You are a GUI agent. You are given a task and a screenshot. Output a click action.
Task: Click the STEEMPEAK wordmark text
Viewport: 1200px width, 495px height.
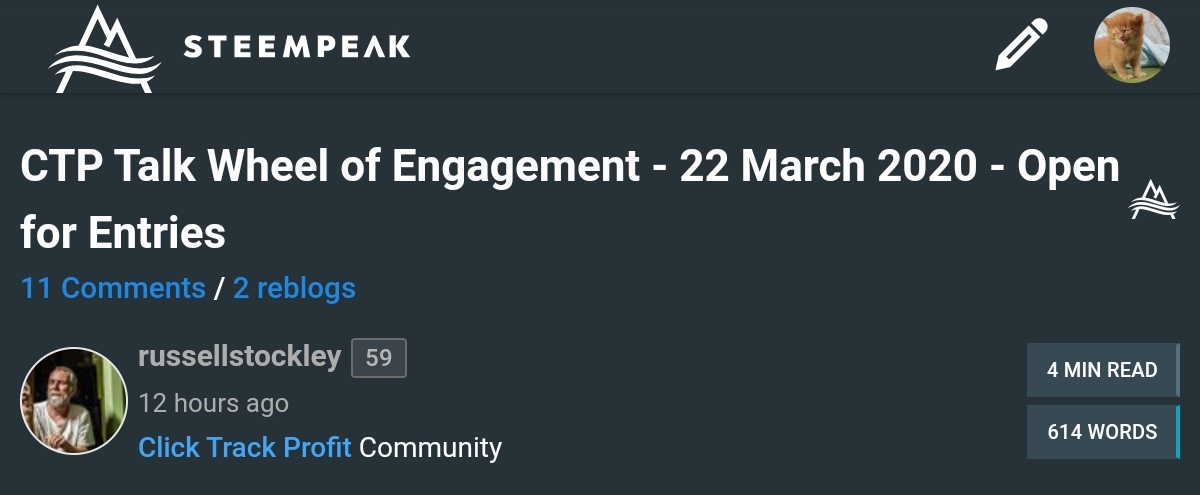tap(297, 47)
